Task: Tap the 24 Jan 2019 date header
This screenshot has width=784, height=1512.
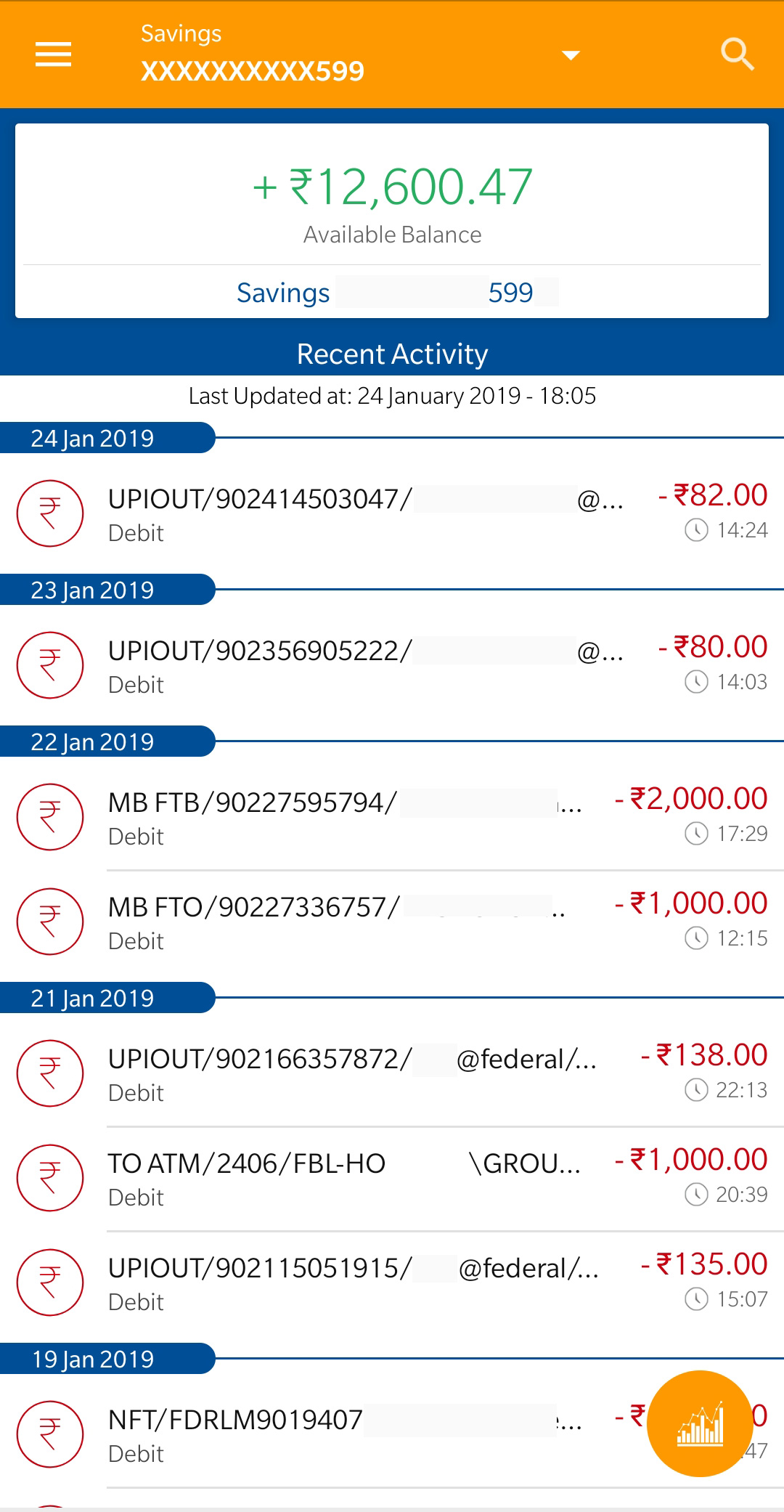Action: click(92, 439)
